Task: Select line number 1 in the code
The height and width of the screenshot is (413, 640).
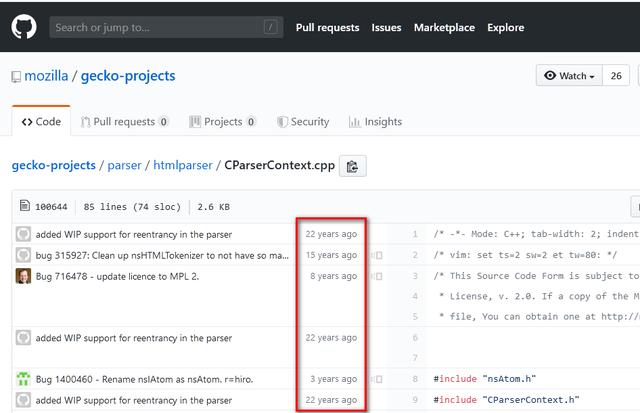Action: 415,234
